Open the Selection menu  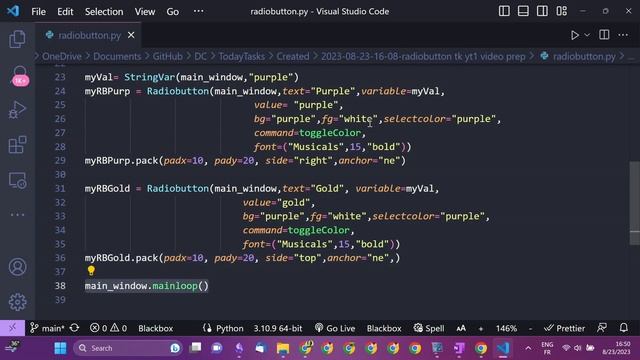(104, 11)
